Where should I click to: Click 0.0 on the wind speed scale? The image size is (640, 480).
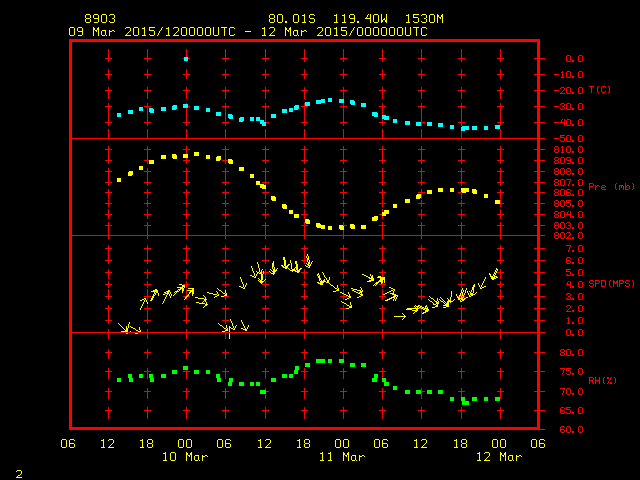tap(574, 333)
